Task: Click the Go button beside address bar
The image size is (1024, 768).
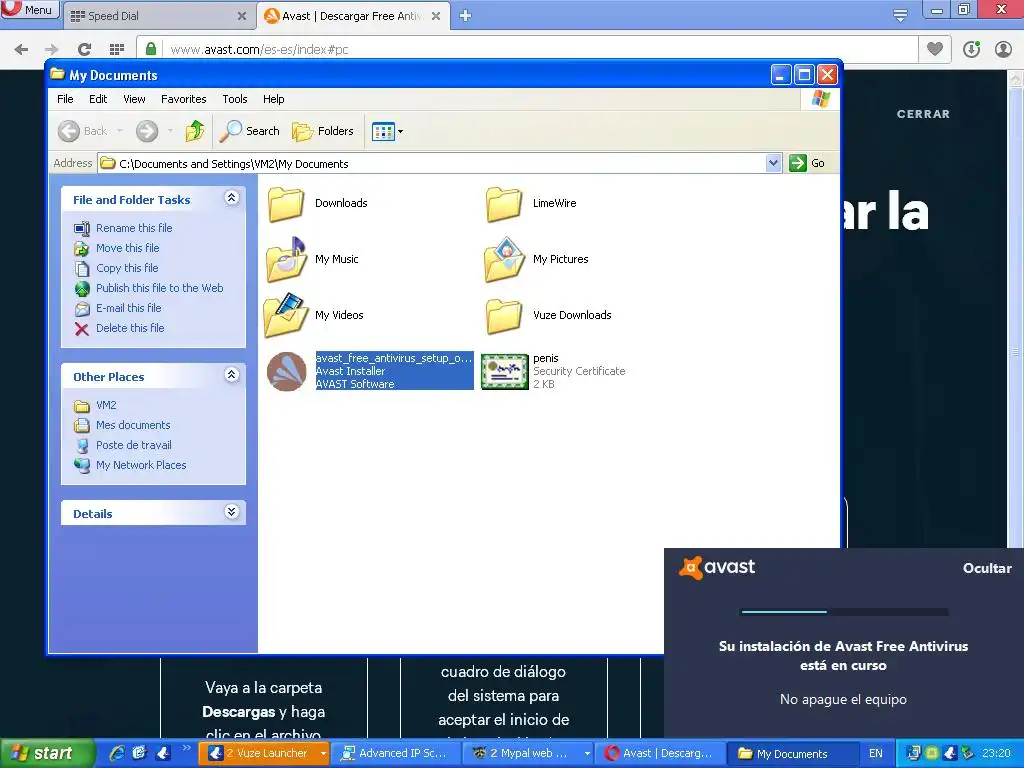Action: click(x=807, y=163)
